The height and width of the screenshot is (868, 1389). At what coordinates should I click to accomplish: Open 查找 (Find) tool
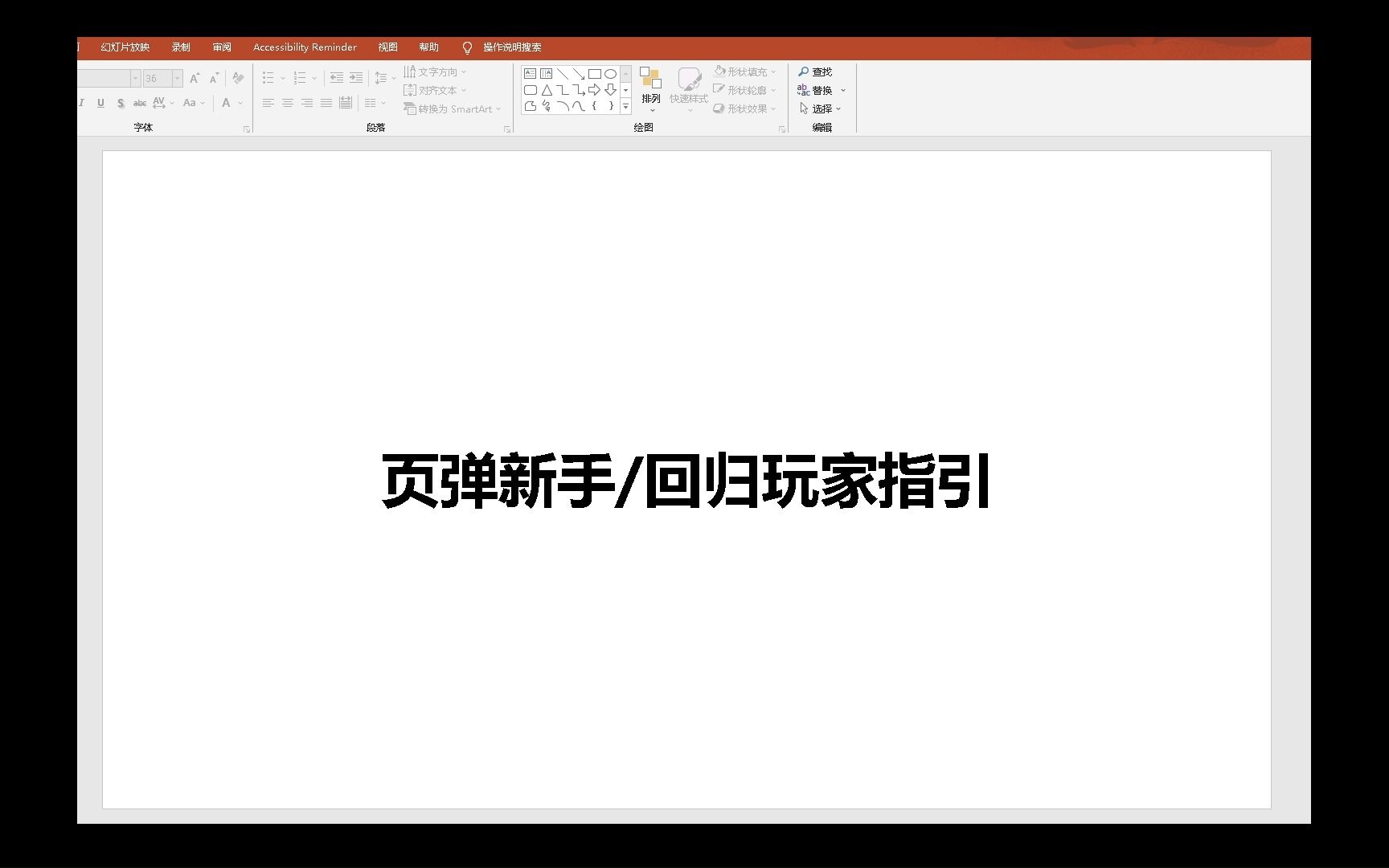pos(814,72)
